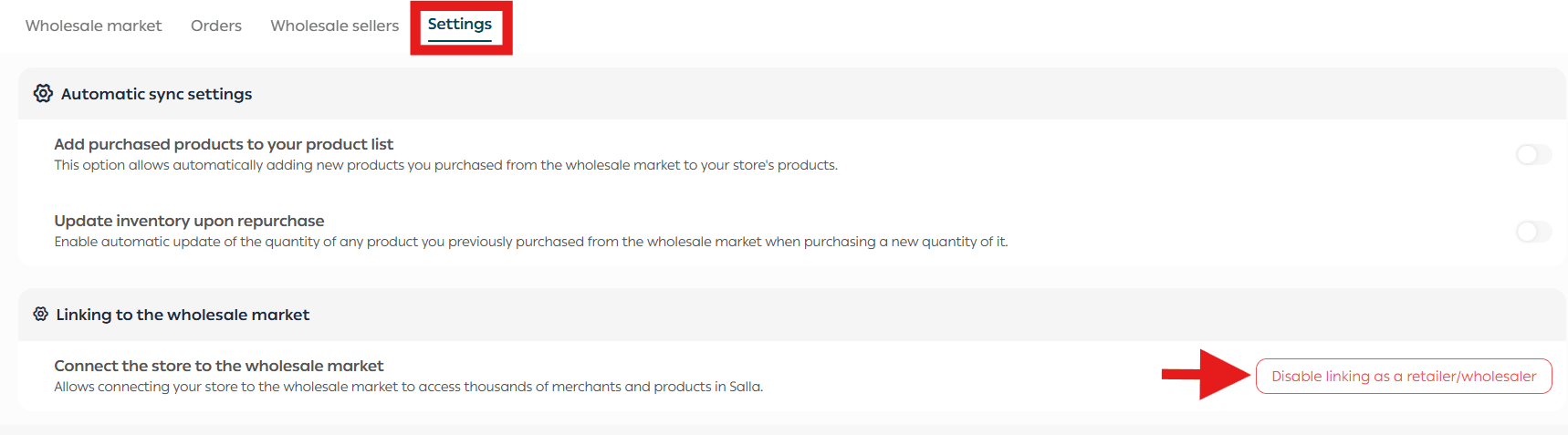Select the Settings tab
The height and width of the screenshot is (435, 1568).
(x=459, y=25)
